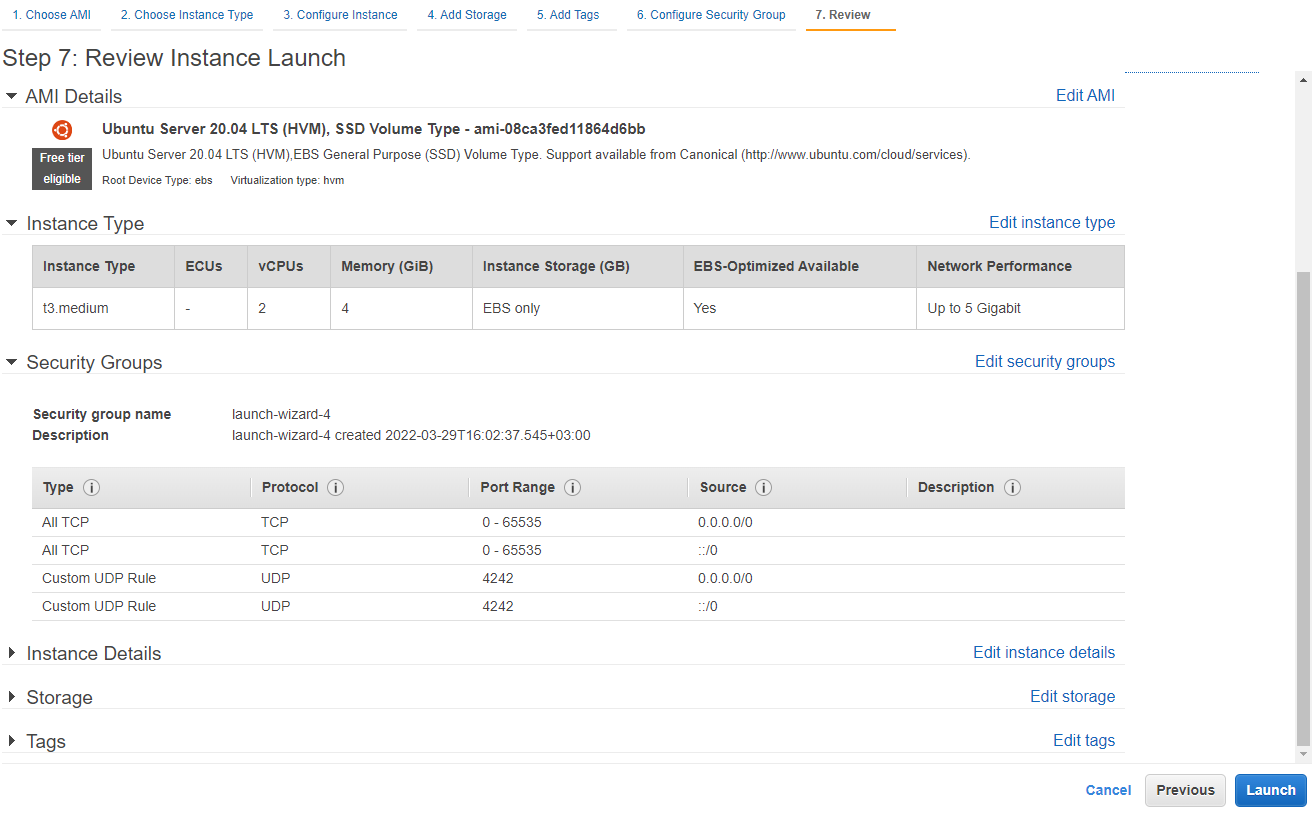Click the Previous button
The height and width of the screenshot is (819, 1314).
point(1185,790)
